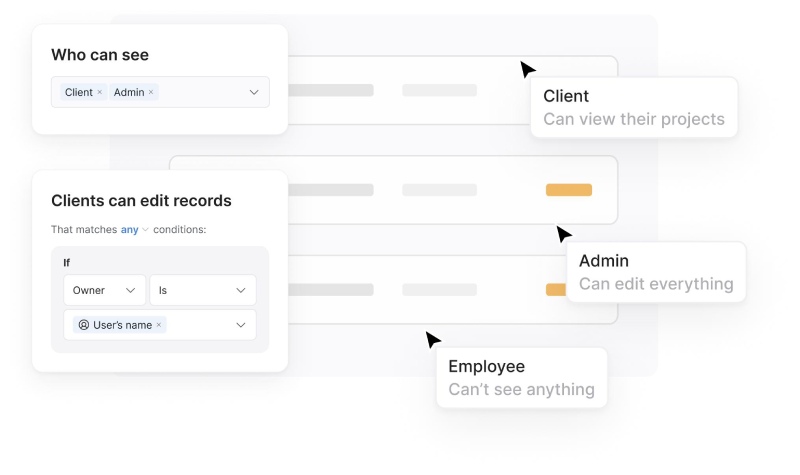Click the 'Can edit everything' text
This screenshot has height=475, width=800.
tap(656, 284)
